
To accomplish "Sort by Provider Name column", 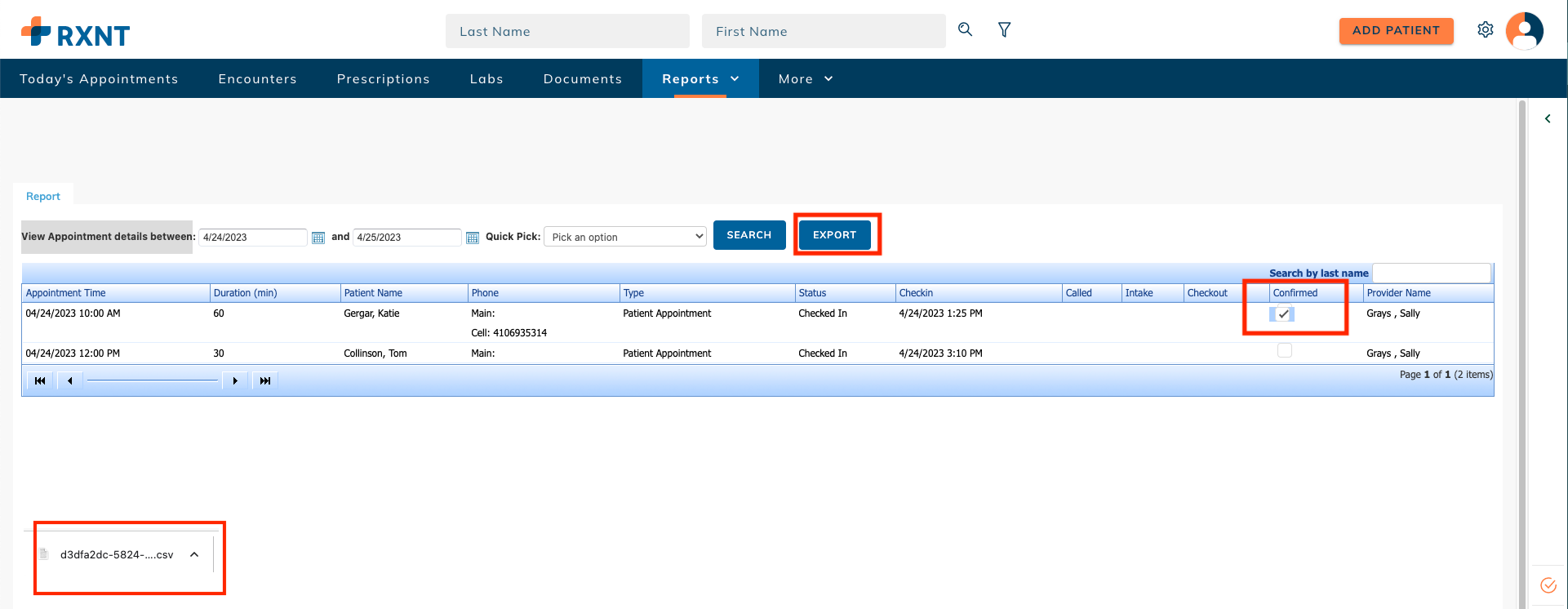I will click(x=1428, y=293).
